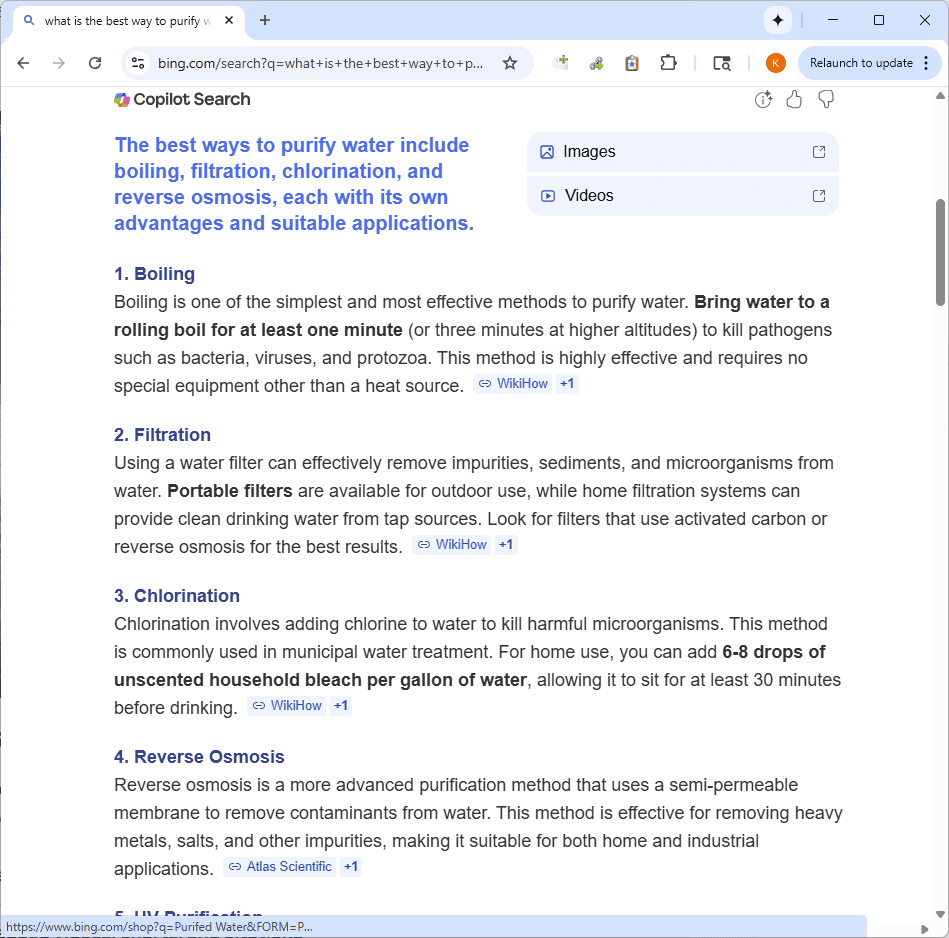The image size is (949, 938).
Task: Click the '1. Boiling' heading
Action: pyautogui.click(x=154, y=274)
